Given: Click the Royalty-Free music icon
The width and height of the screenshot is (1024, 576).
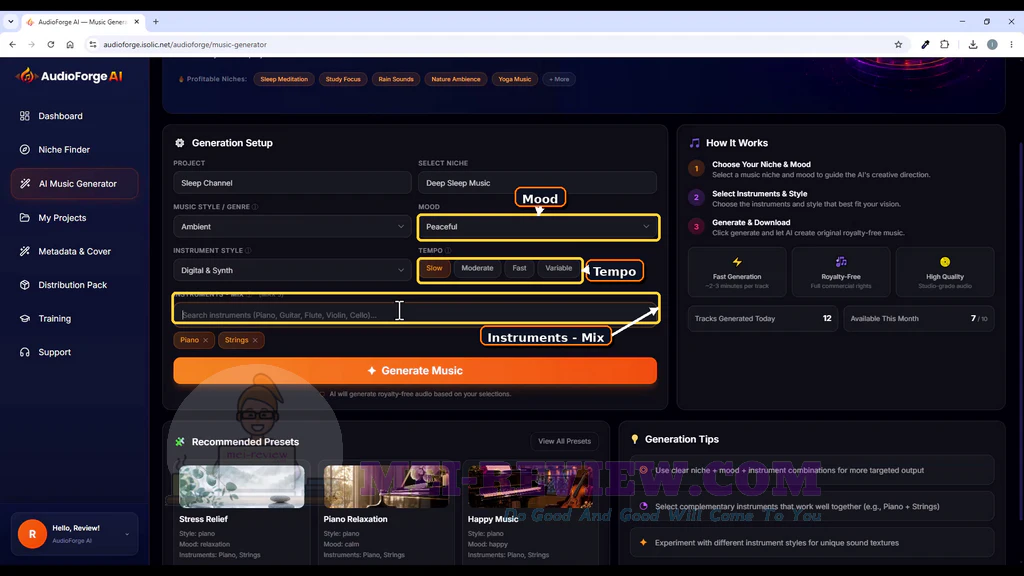Looking at the screenshot, I should (840, 262).
